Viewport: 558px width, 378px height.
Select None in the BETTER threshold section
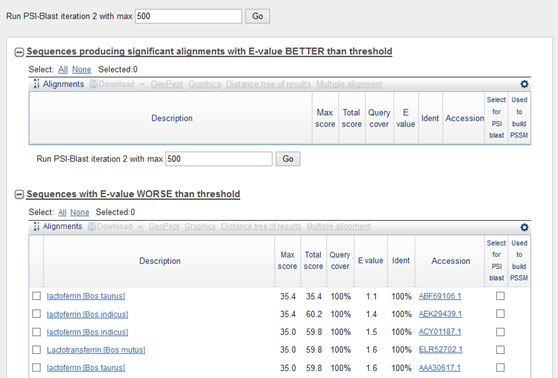(x=81, y=69)
